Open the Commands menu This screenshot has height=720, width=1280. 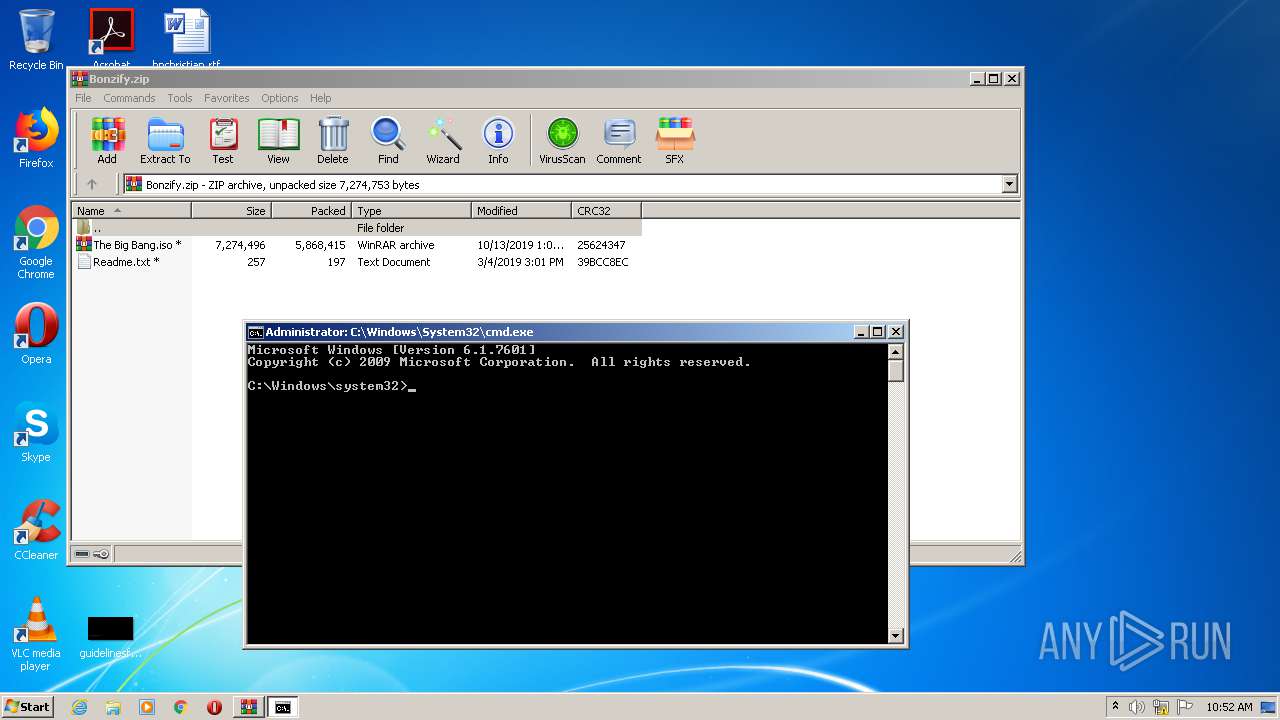(129, 98)
